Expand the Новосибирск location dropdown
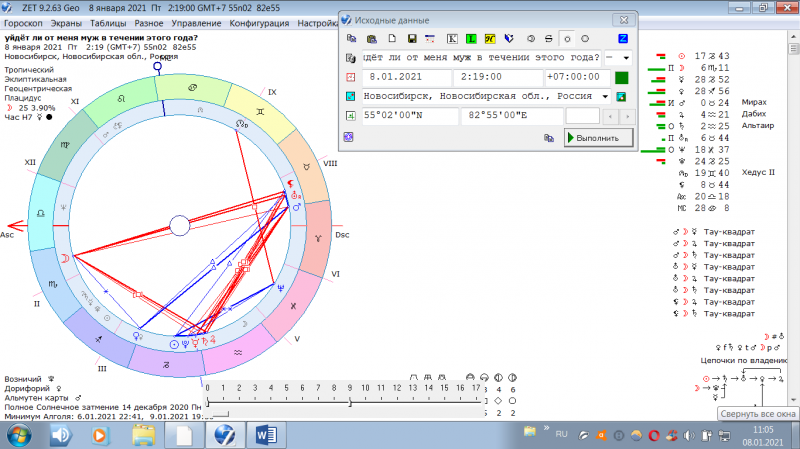 click(x=605, y=96)
